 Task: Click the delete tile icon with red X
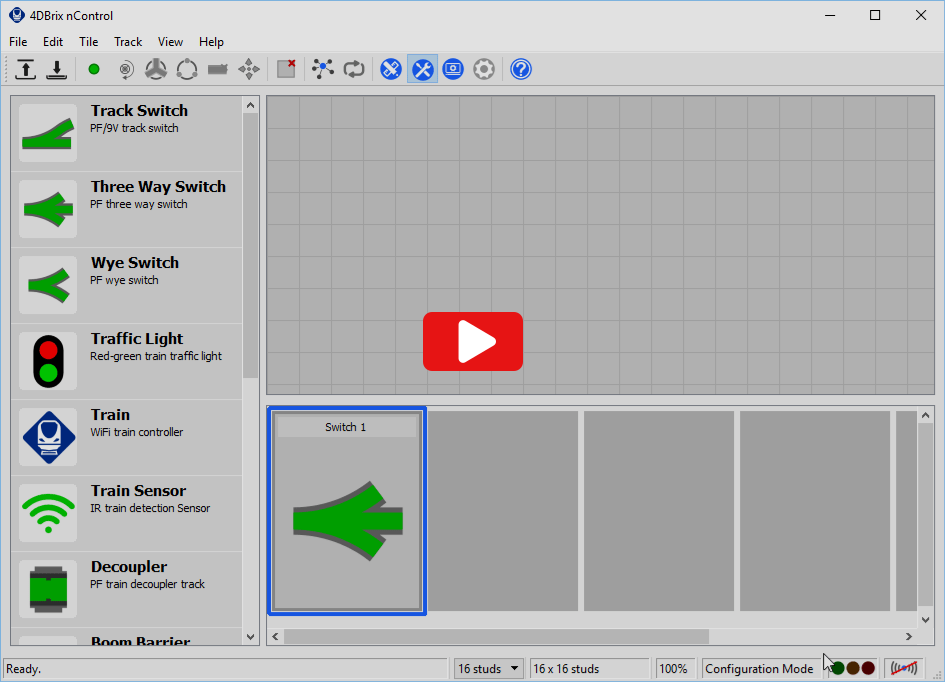[286, 69]
